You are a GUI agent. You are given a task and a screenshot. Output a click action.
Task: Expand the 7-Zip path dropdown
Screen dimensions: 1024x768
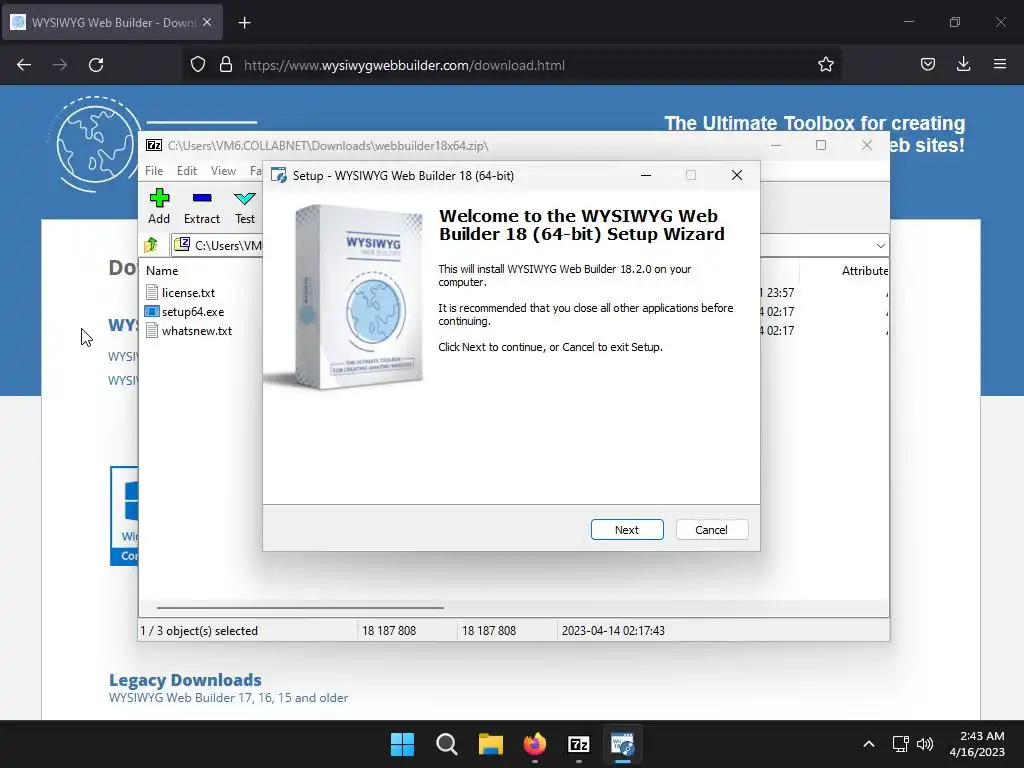click(880, 246)
